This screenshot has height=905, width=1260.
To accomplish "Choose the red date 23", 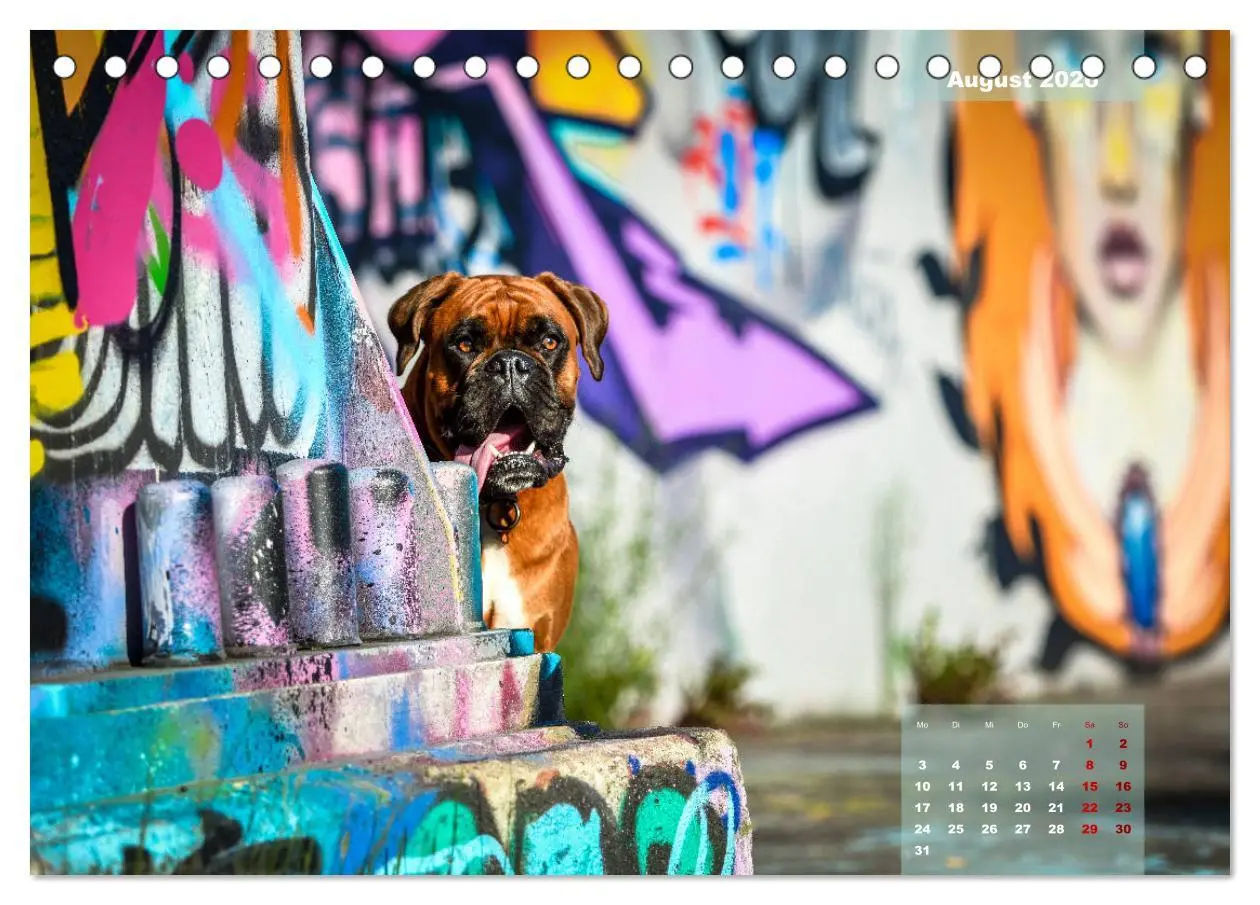I will coord(1123,808).
